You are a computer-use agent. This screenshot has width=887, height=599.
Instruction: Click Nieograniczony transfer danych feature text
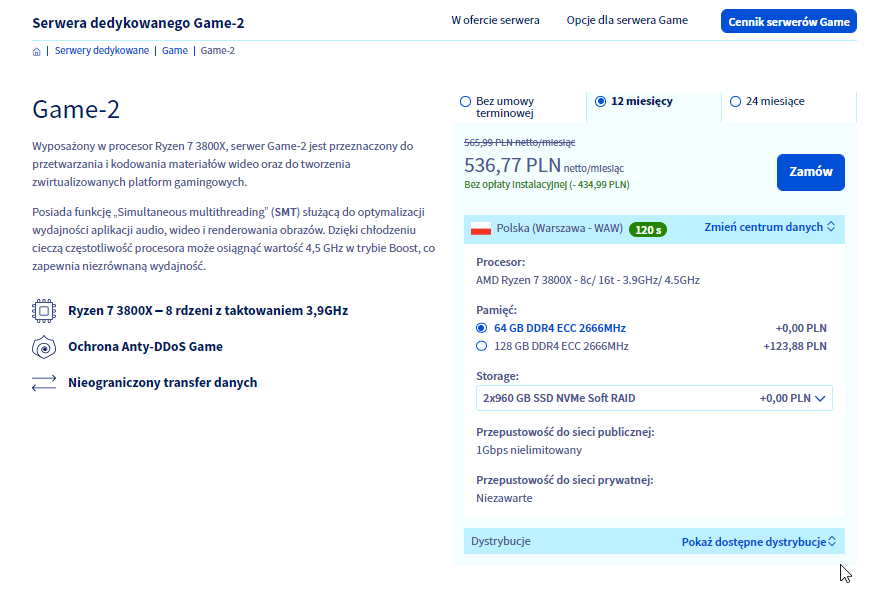tap(162, 383)
